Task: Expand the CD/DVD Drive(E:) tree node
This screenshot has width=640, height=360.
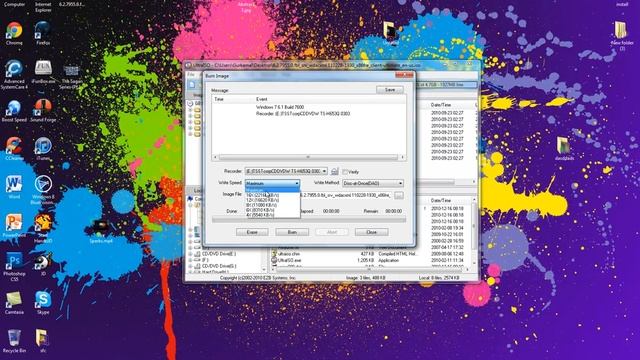Action: point(191,254)
